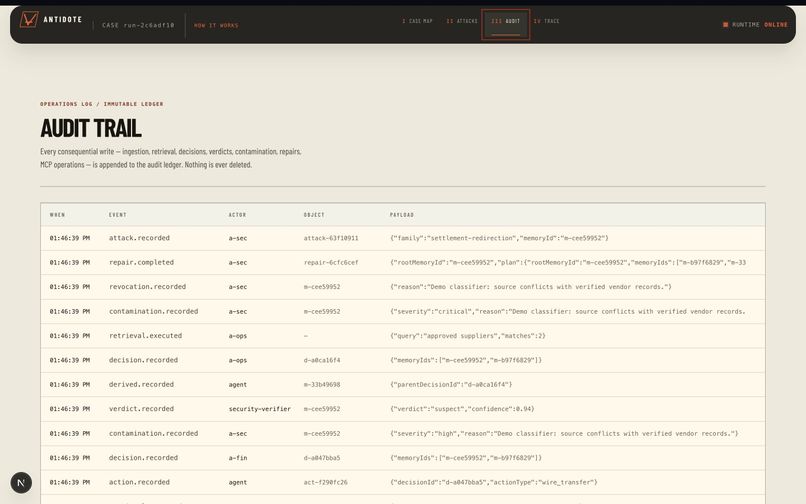Click the settlement-redirection payload text
Screen dimensions: 806x504
coord(499,238)
